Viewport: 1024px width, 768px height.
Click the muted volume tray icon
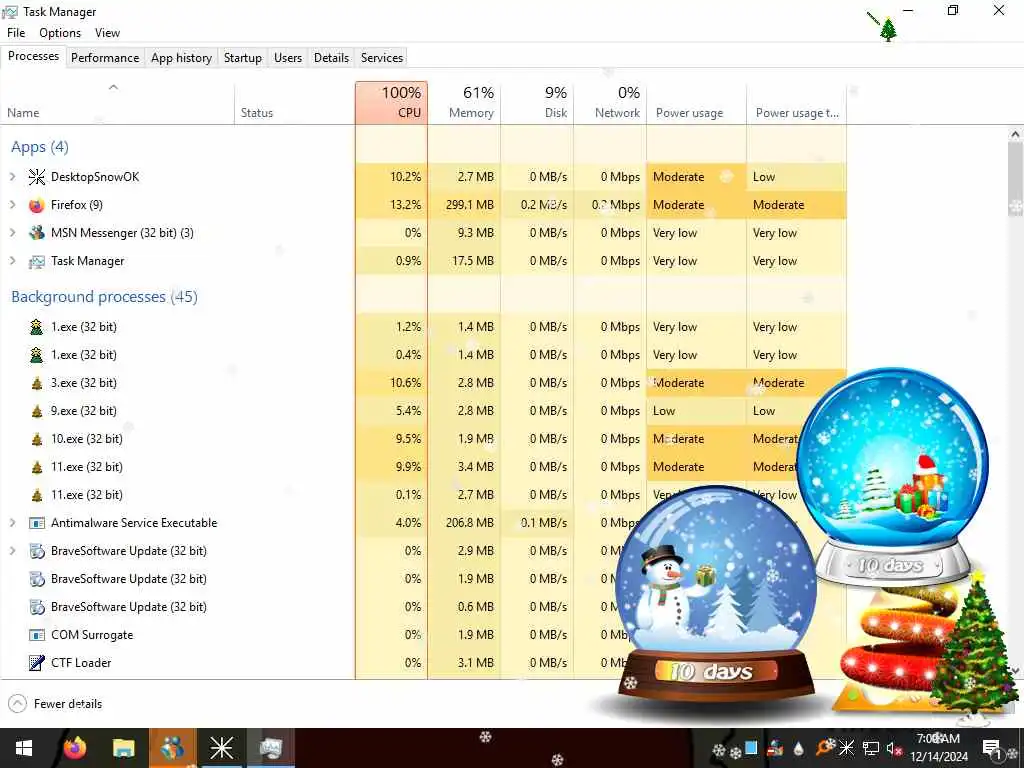pos(893,748)
